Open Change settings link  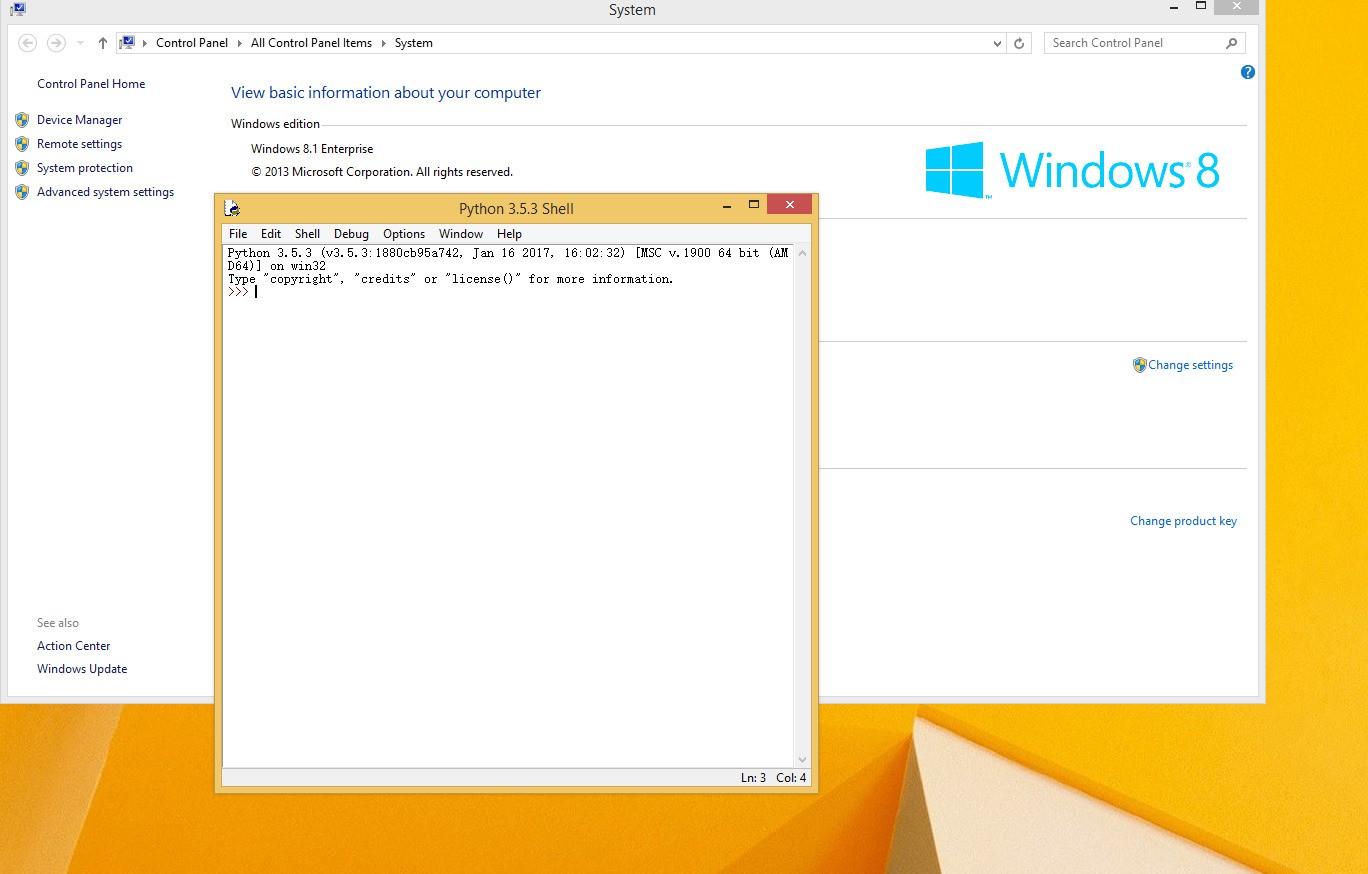coord(1190,365)
